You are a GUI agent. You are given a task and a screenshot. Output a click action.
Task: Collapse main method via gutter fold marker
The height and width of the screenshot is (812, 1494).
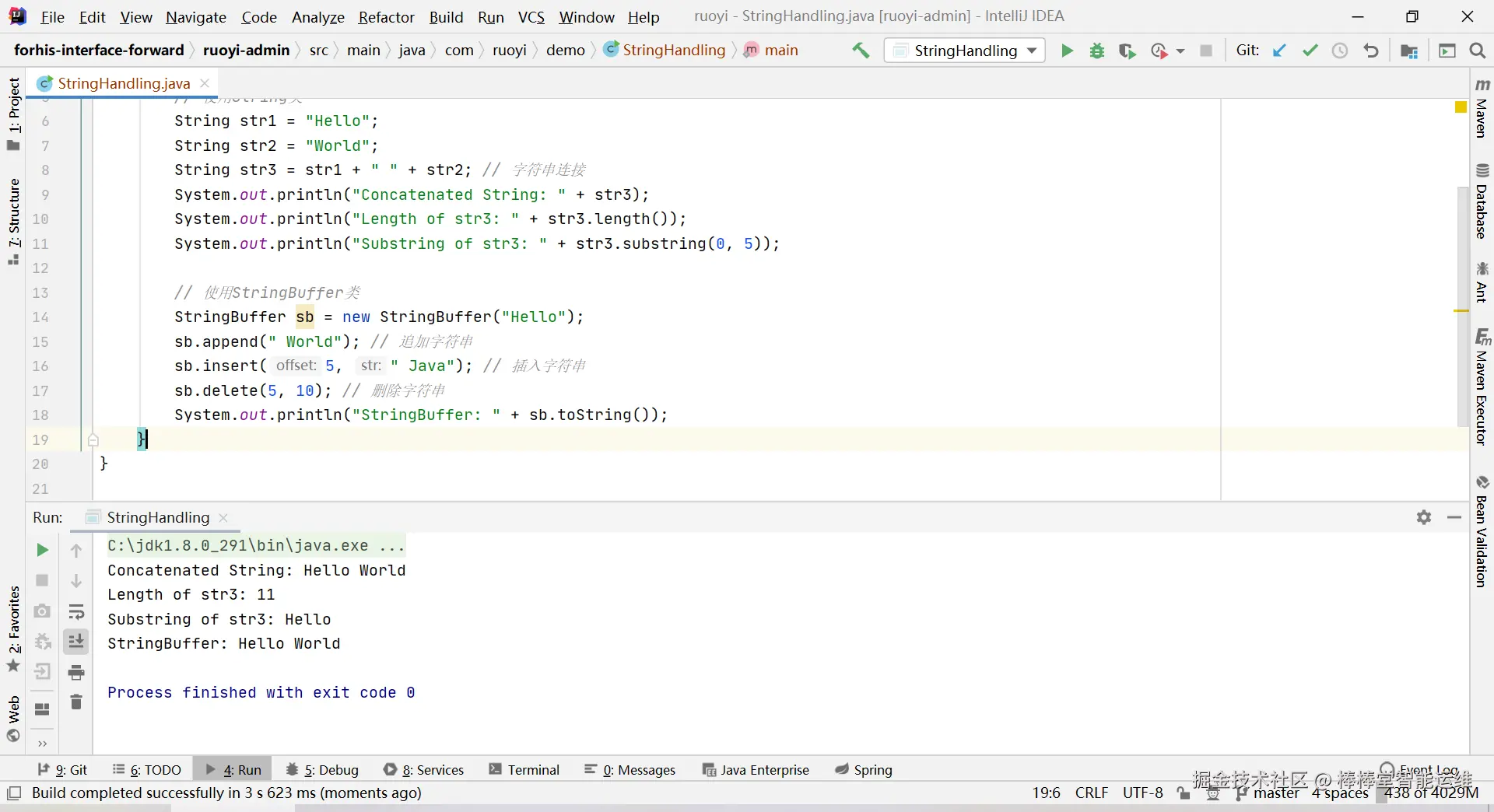click(x=93, y=440)
